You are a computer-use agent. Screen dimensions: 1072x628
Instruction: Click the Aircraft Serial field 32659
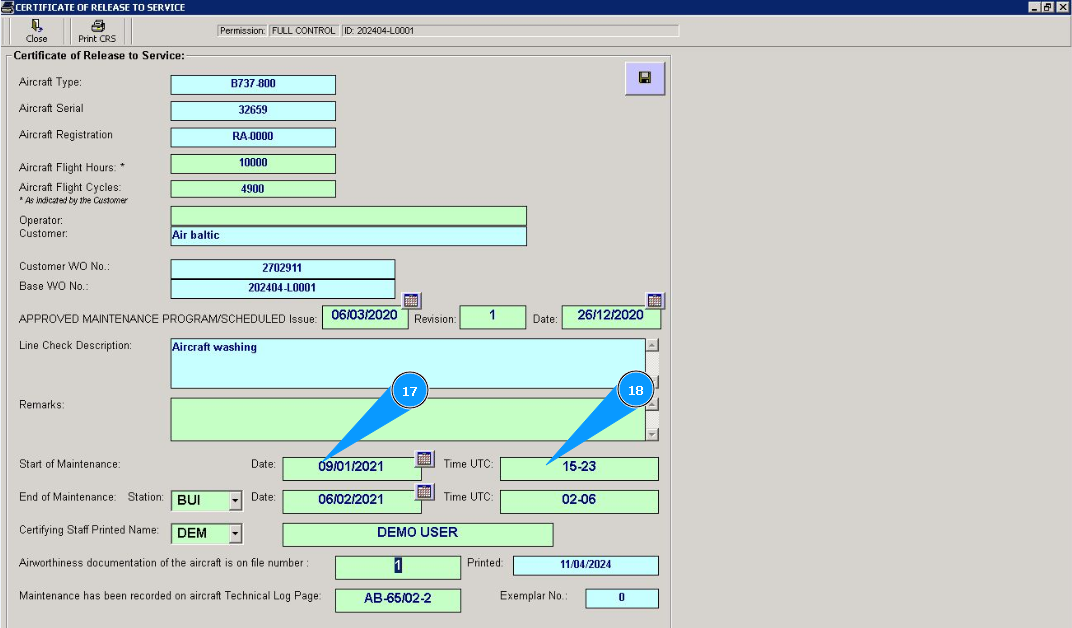253,110
